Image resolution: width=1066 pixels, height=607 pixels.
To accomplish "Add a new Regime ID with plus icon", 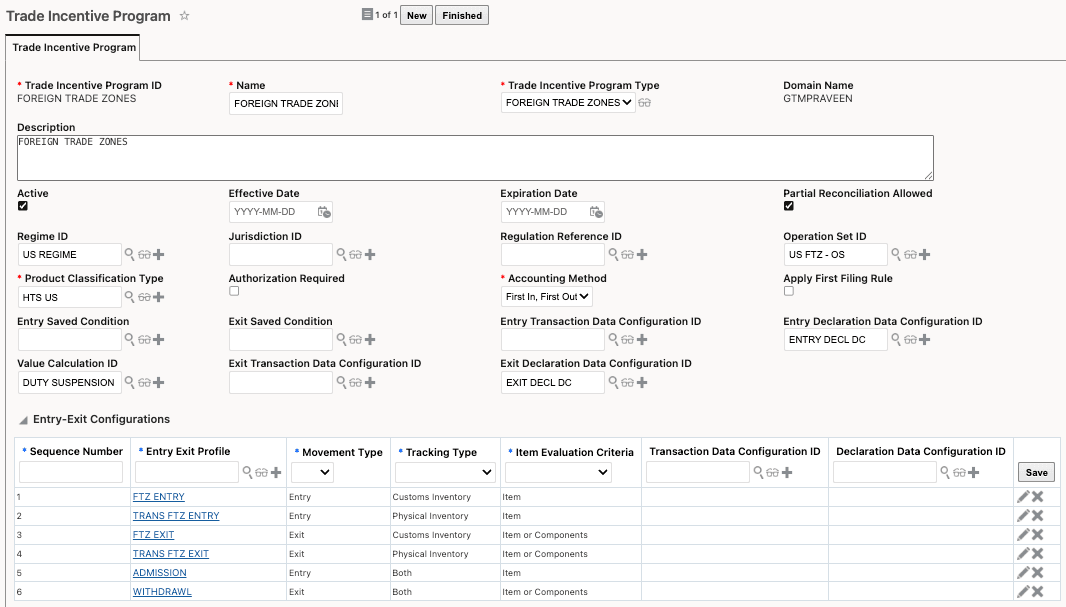I will click(158, 254).
